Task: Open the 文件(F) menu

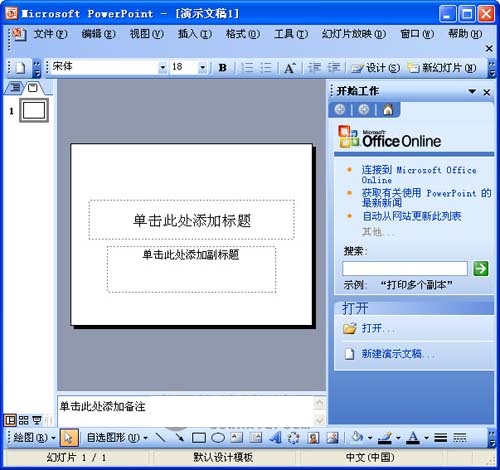Action: point(50,34)
